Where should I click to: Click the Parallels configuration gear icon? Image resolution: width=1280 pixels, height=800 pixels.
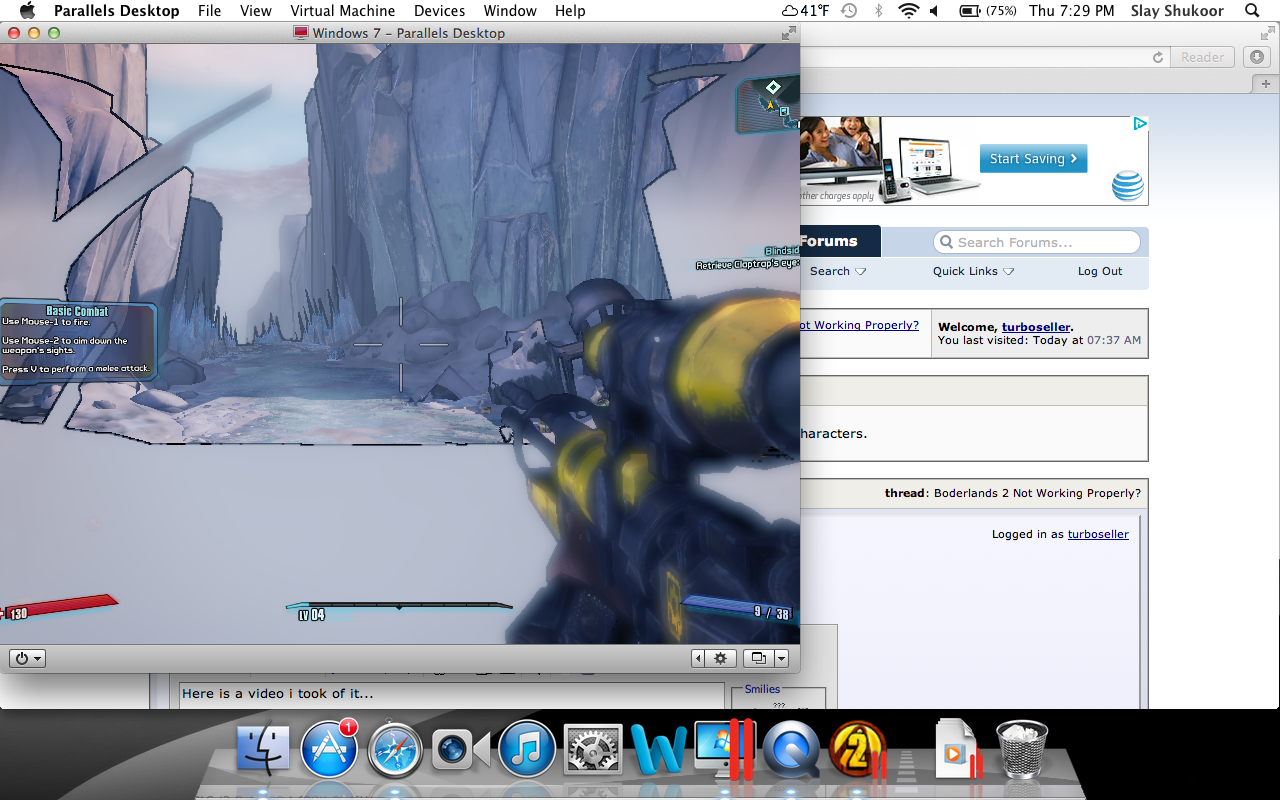(719, 658)
